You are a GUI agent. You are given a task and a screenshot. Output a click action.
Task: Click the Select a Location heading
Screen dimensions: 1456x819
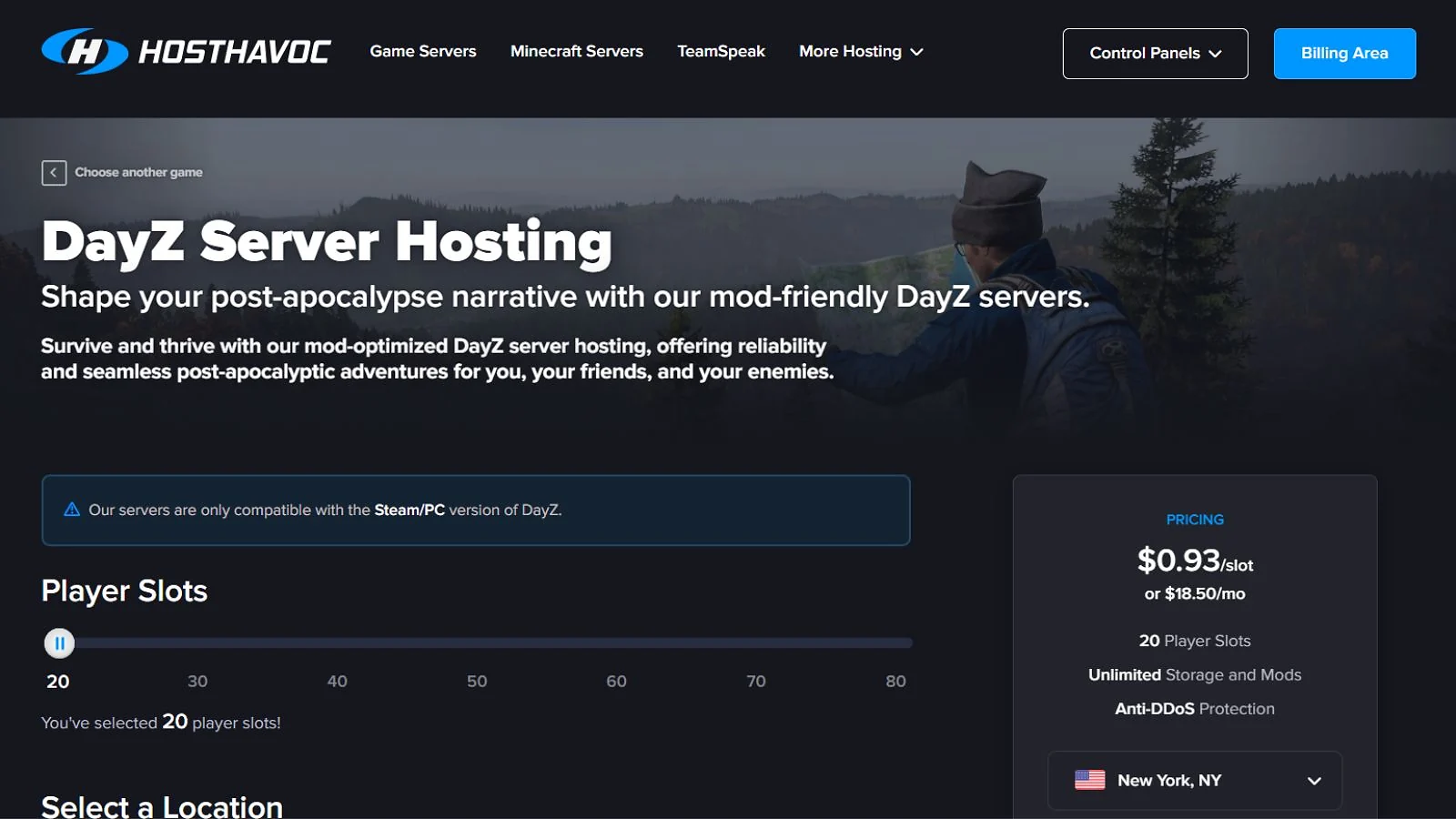tap(162, 806)
